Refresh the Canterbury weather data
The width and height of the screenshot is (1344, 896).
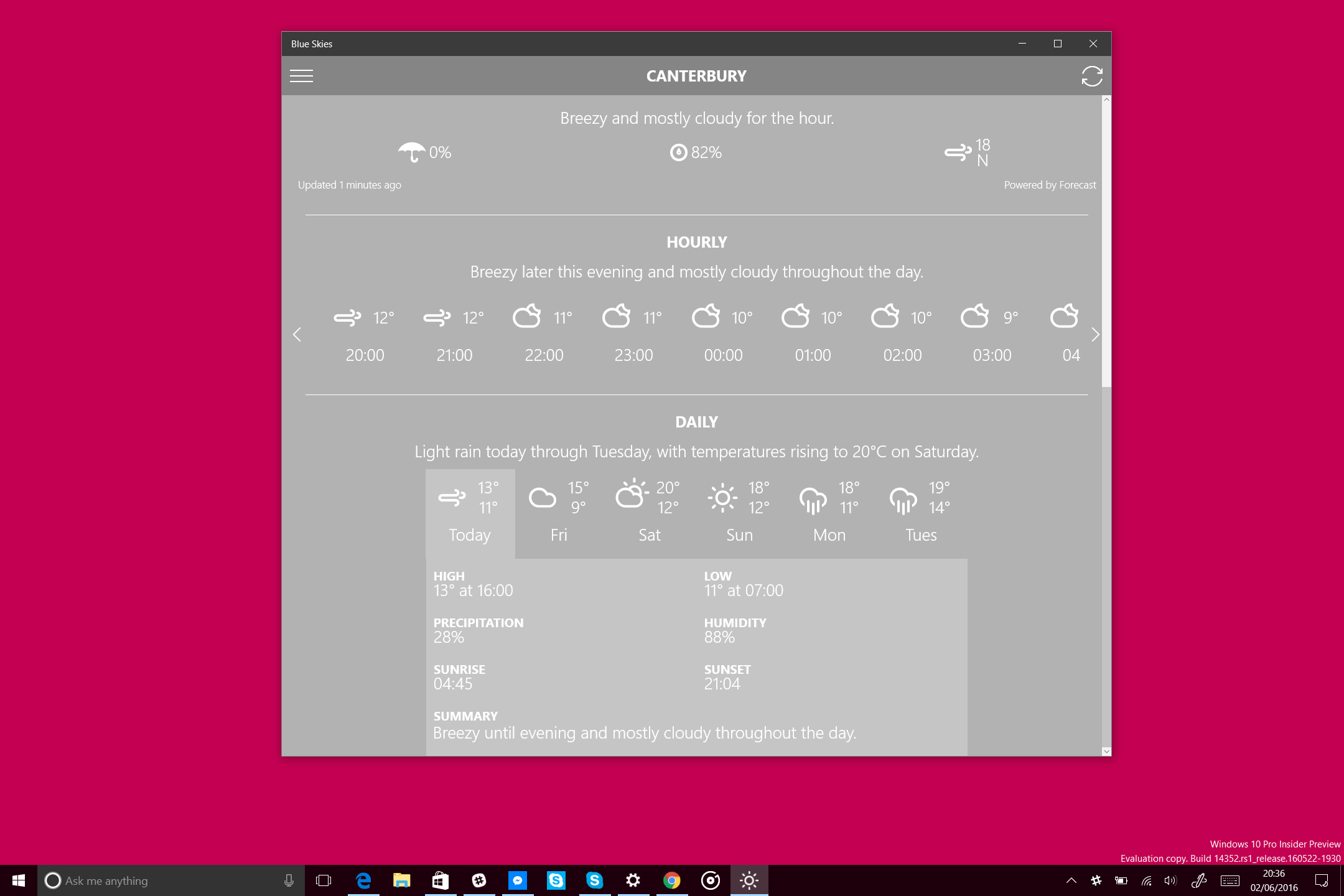coord(1091,76)
